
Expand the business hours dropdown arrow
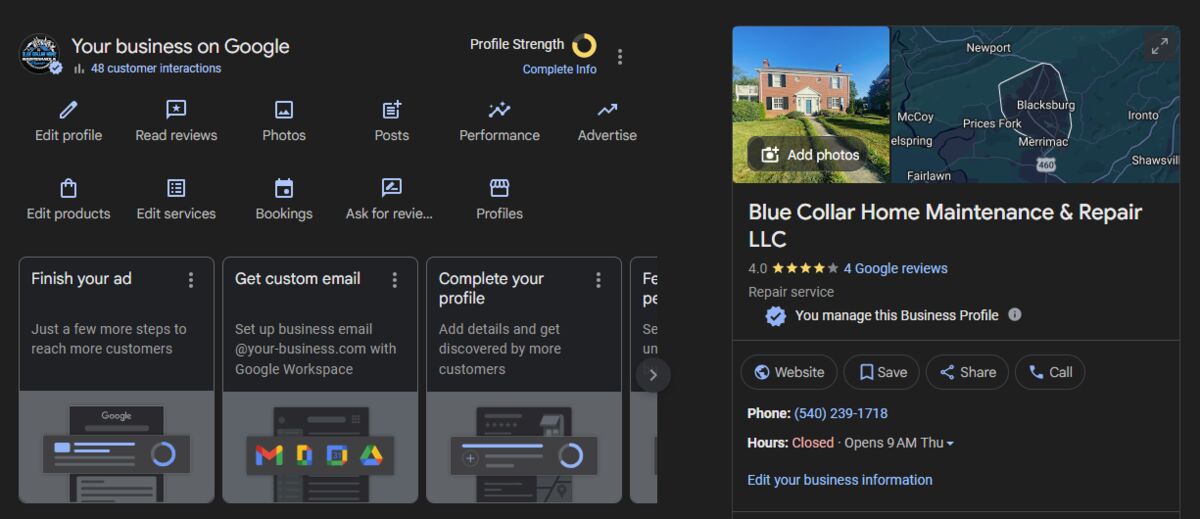[950, 443]
